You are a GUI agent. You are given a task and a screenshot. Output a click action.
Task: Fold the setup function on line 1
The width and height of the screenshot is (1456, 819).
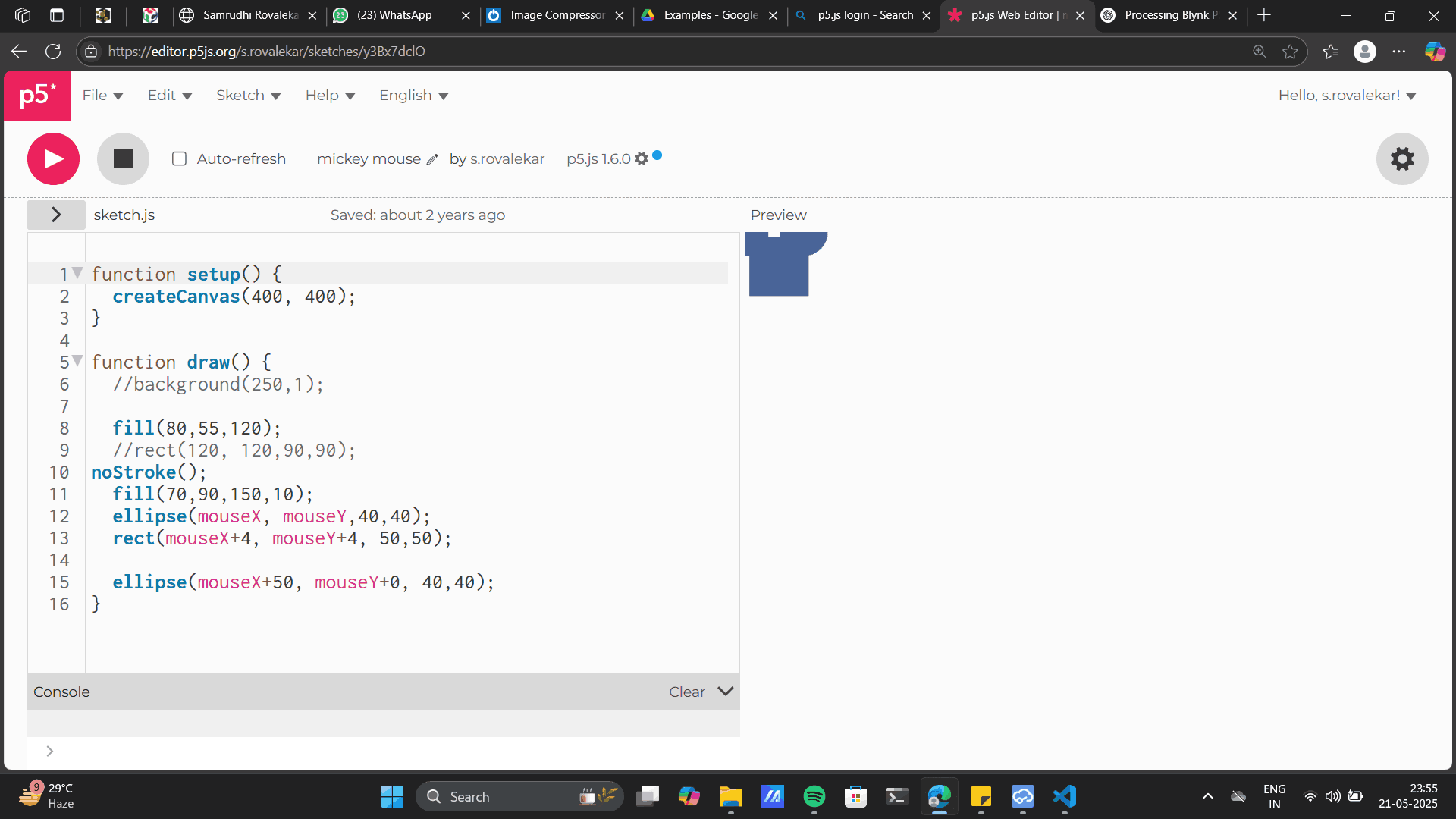77,273
